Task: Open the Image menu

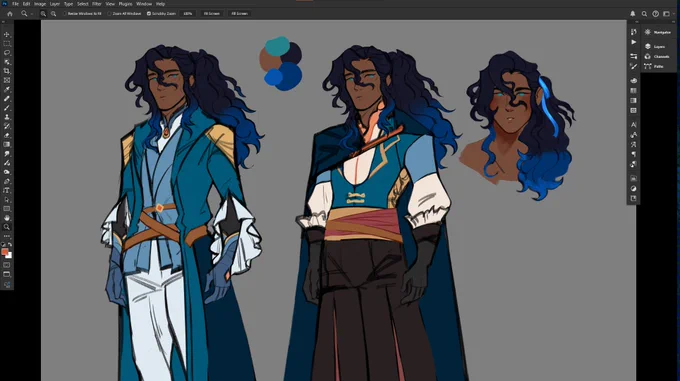Action: click(x=40, y=4)
